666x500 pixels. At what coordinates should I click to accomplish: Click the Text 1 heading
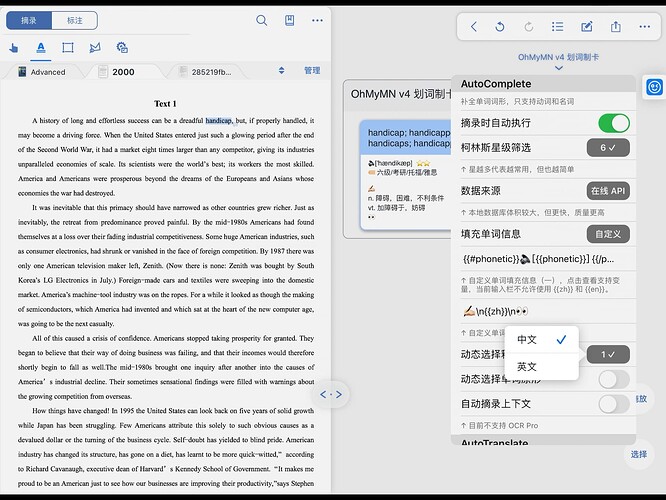point(165,104)
